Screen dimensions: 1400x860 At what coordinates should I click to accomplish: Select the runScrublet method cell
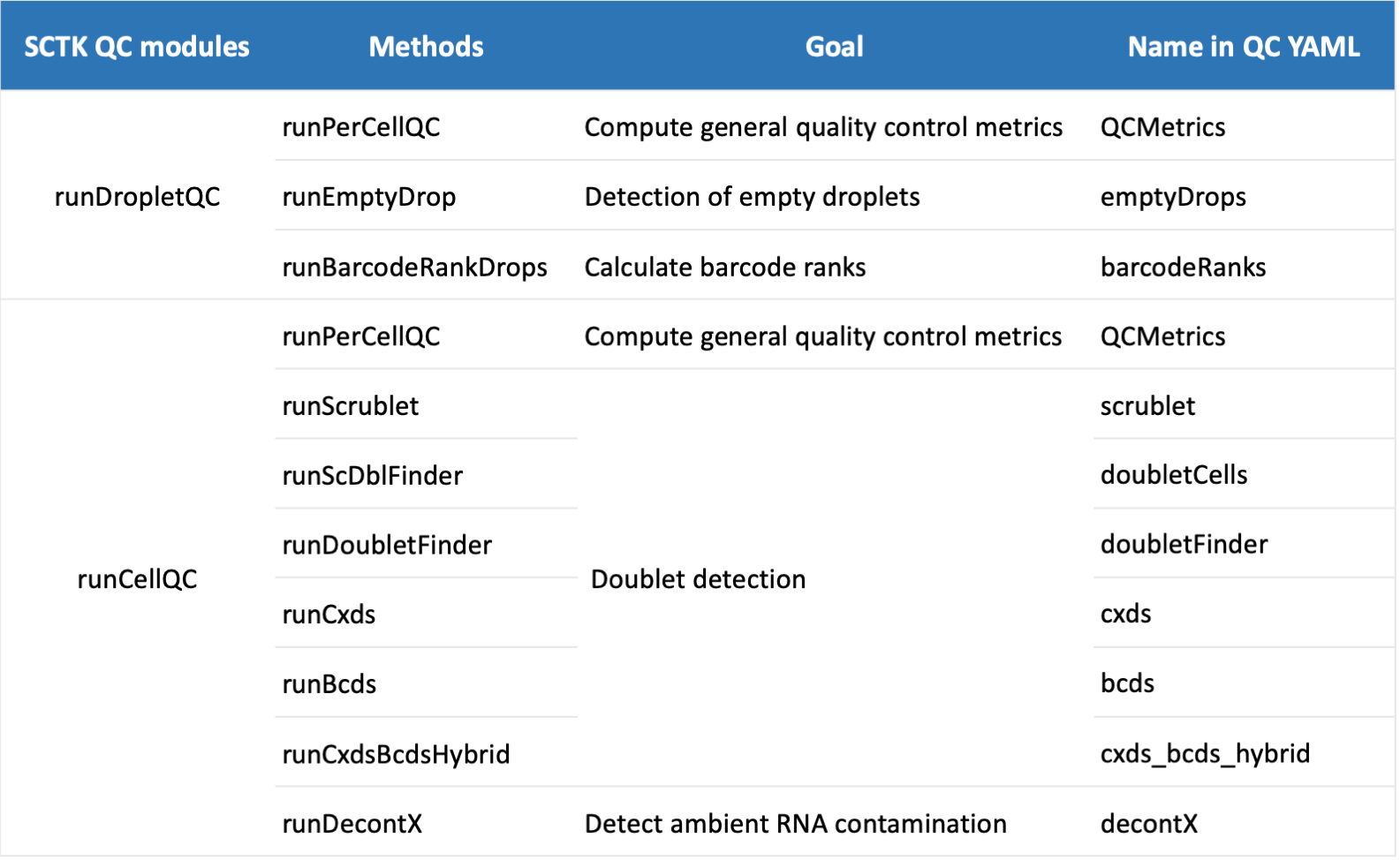coord(350,405)
